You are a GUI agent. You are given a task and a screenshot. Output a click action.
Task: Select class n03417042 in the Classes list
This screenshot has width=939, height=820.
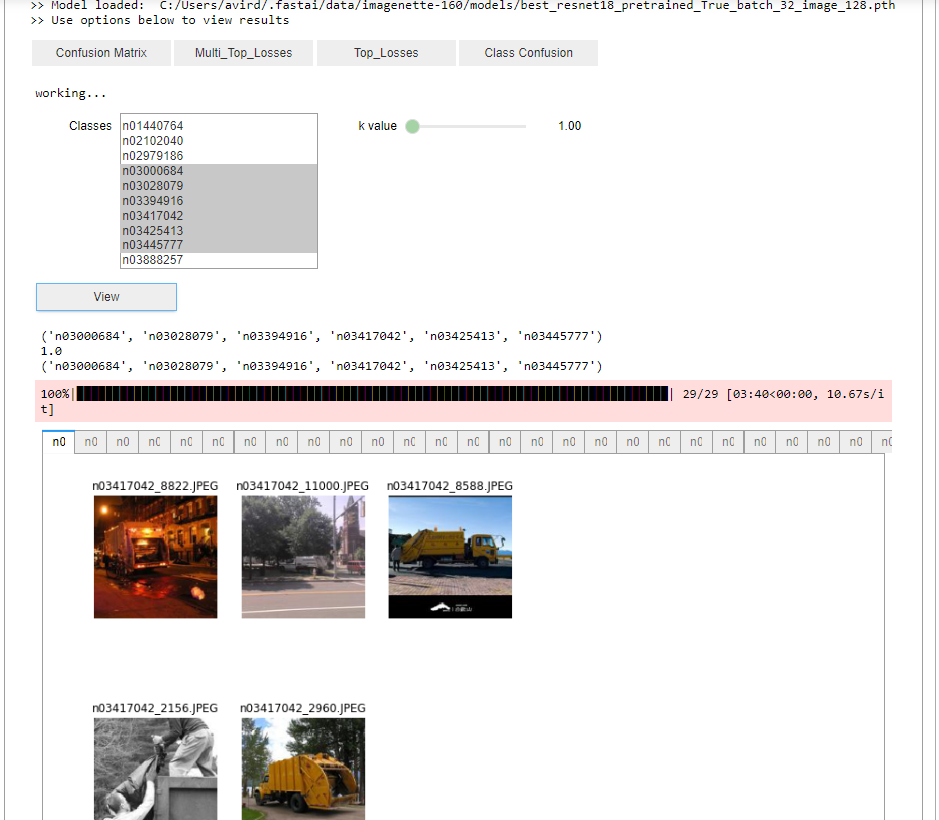(153, 216)
